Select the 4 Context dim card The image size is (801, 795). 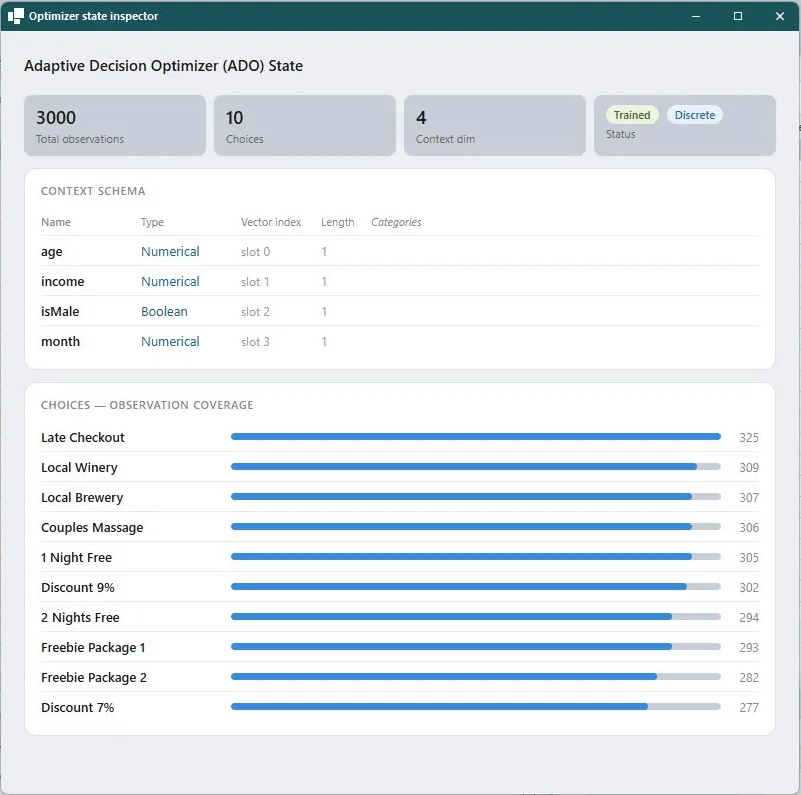[x=495, y=125]
